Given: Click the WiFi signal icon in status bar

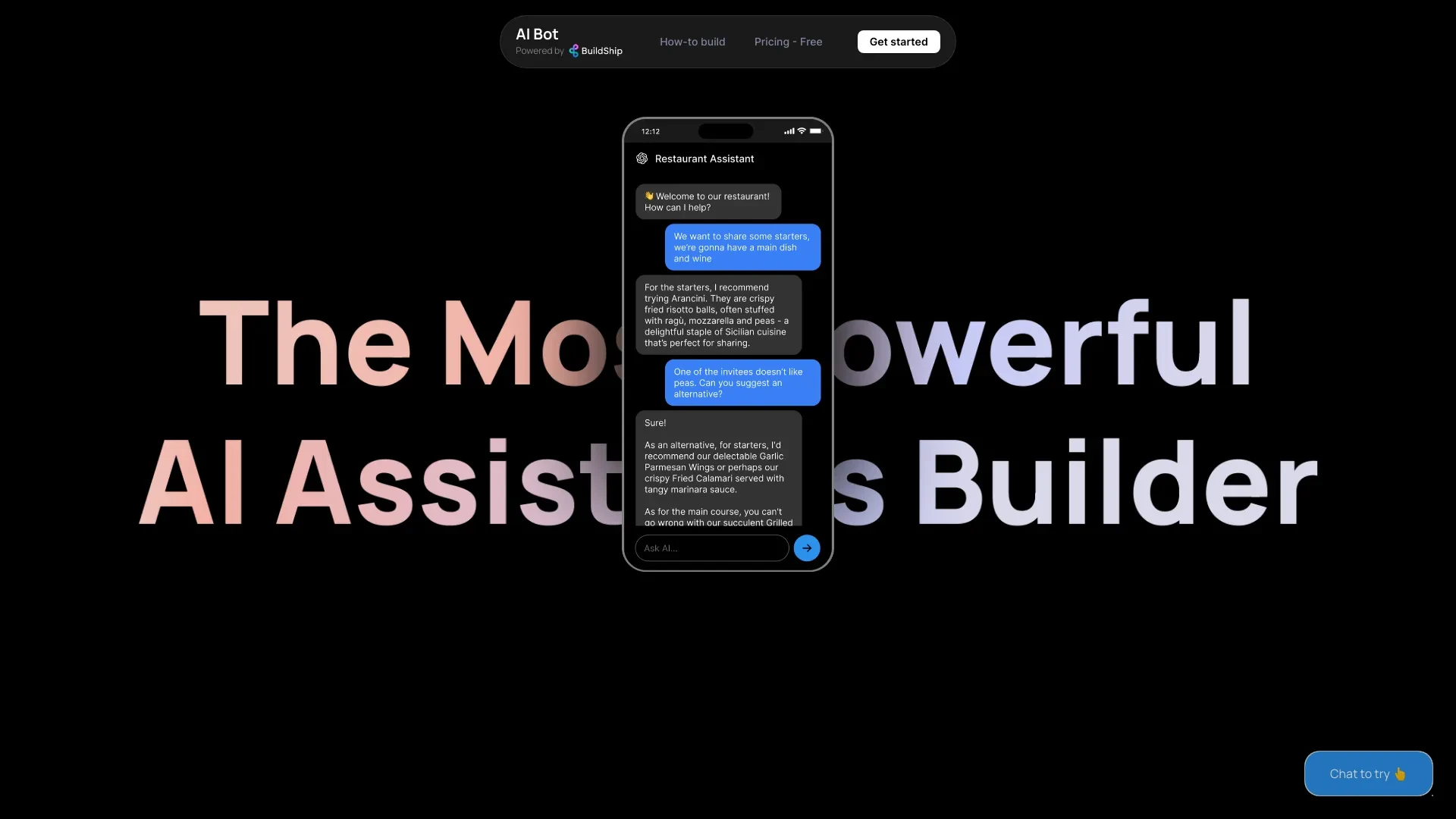Looking at the screenshot, I should coord(801,130).
